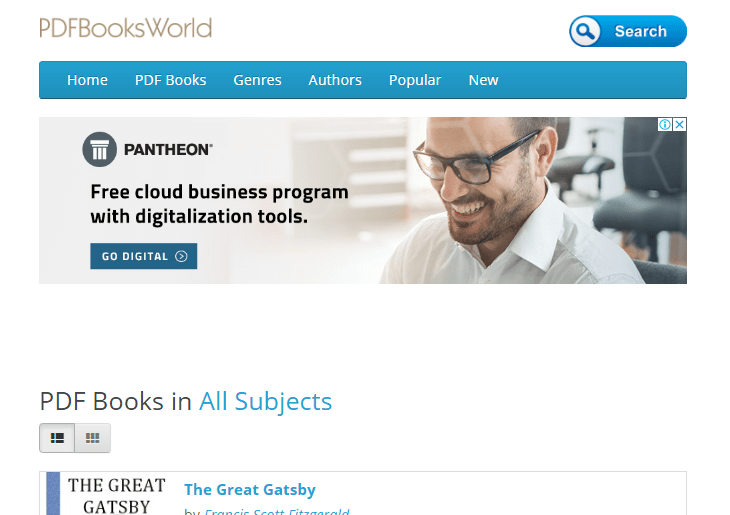Open author Francis Scott Fitzgerald link
730x515 pixels.
tap(277, 511)
